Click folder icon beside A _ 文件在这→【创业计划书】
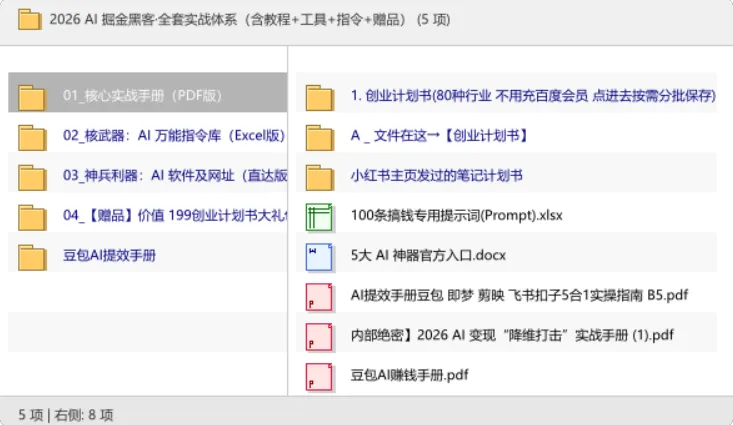 (x=320, y=137)
